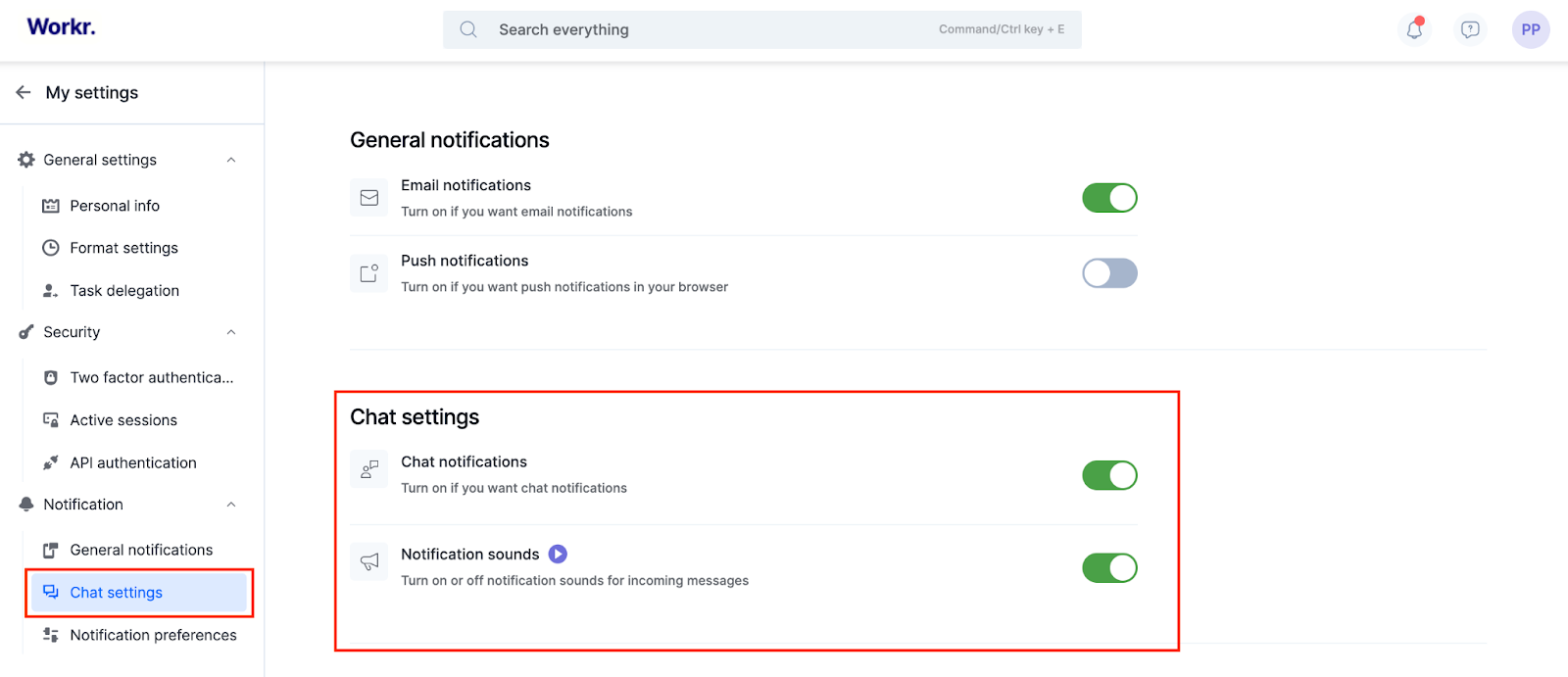Collapse the General settings section chevron
Image resolution: width=1568 pixels, height=677 pixels.
(231, 160)
